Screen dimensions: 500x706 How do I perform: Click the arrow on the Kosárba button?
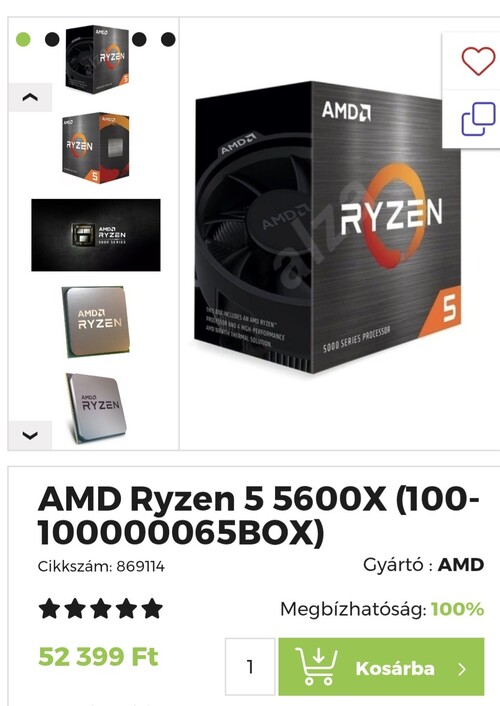462,670
